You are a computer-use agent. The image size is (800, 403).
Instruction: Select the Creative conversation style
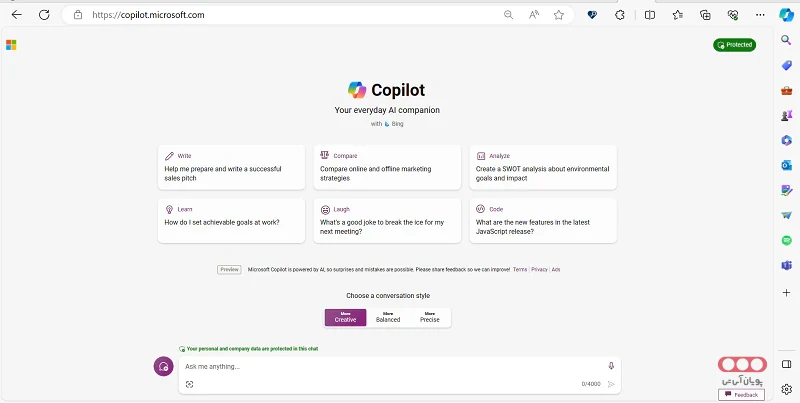[345, 317]
